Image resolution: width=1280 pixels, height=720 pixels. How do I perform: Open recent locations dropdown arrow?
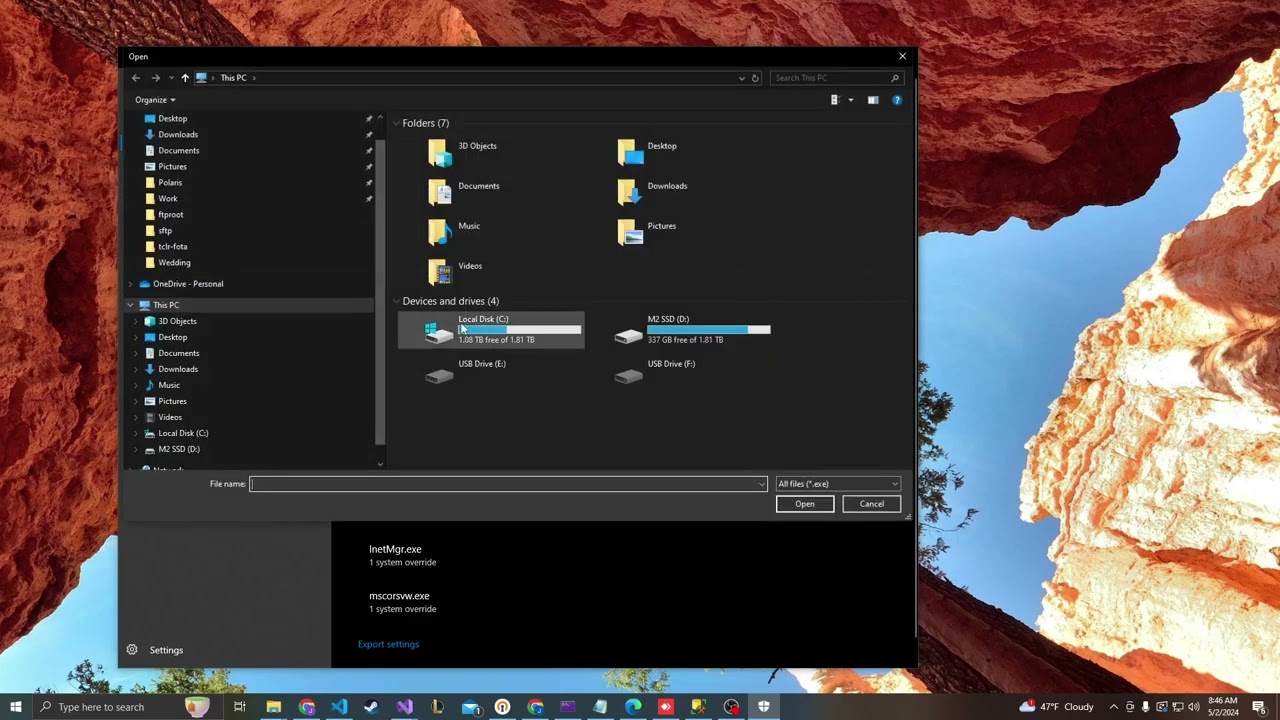[x=171, y=78]
